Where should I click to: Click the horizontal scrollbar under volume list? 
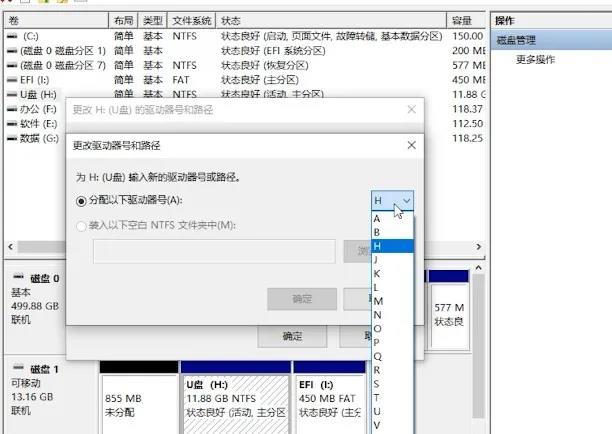click(x=240, y=247)
